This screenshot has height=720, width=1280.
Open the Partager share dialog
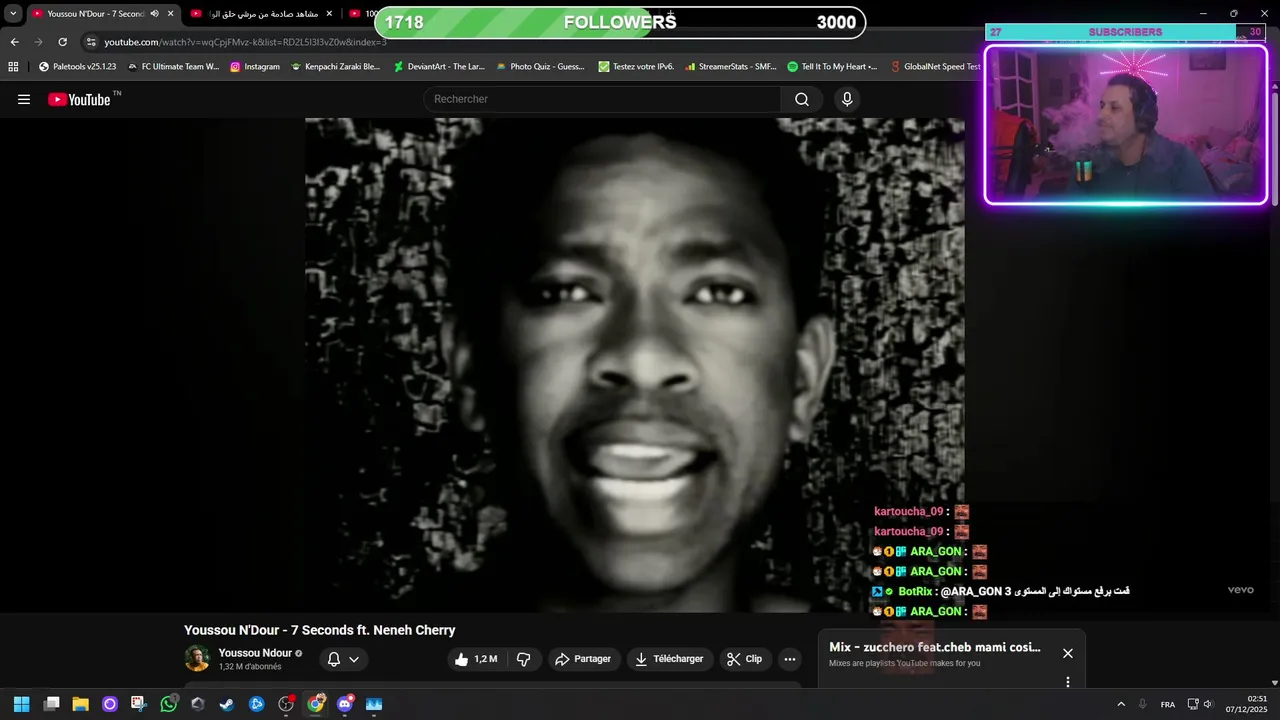coord(583,659)
